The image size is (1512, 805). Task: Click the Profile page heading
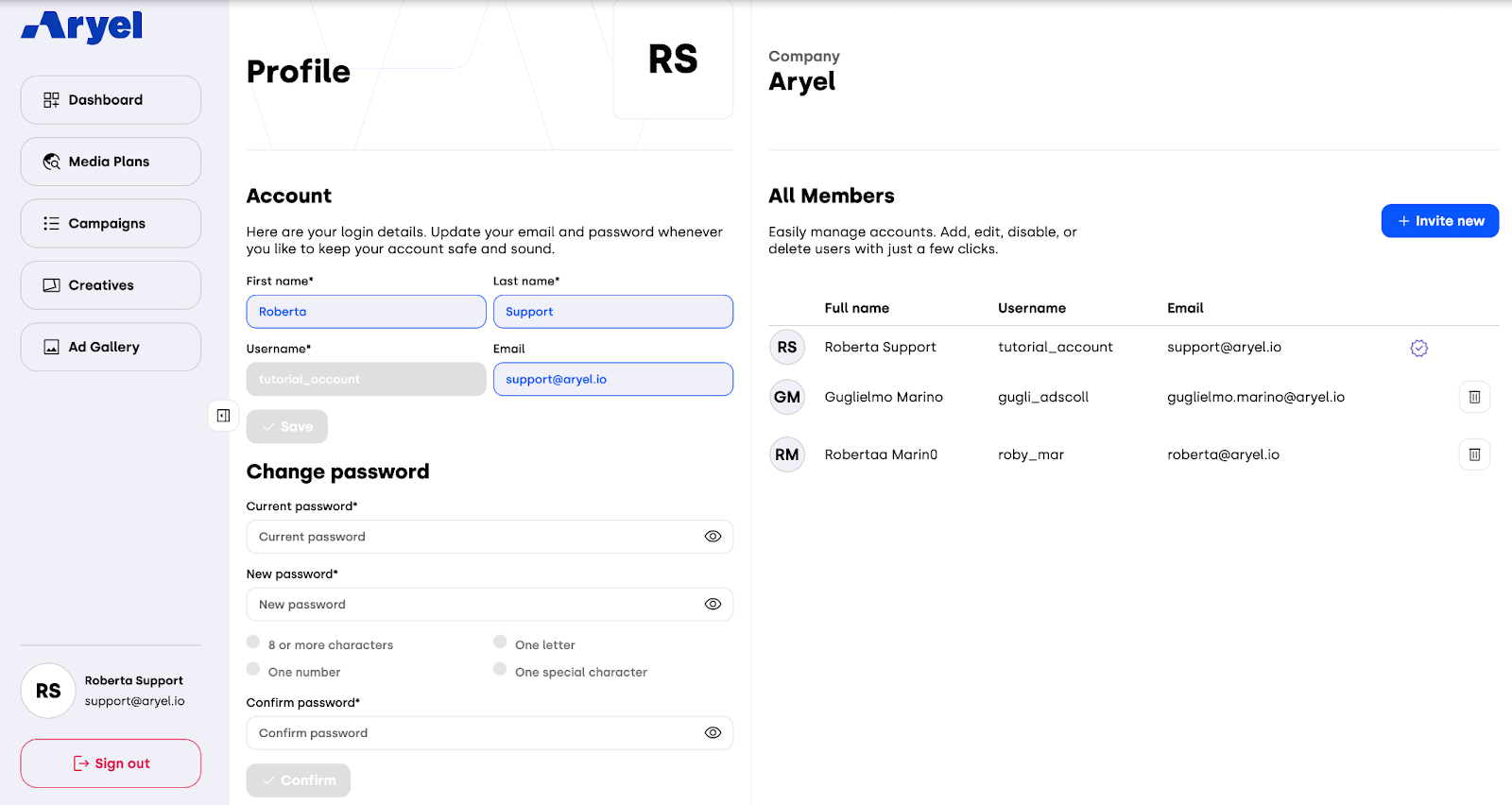299,72
